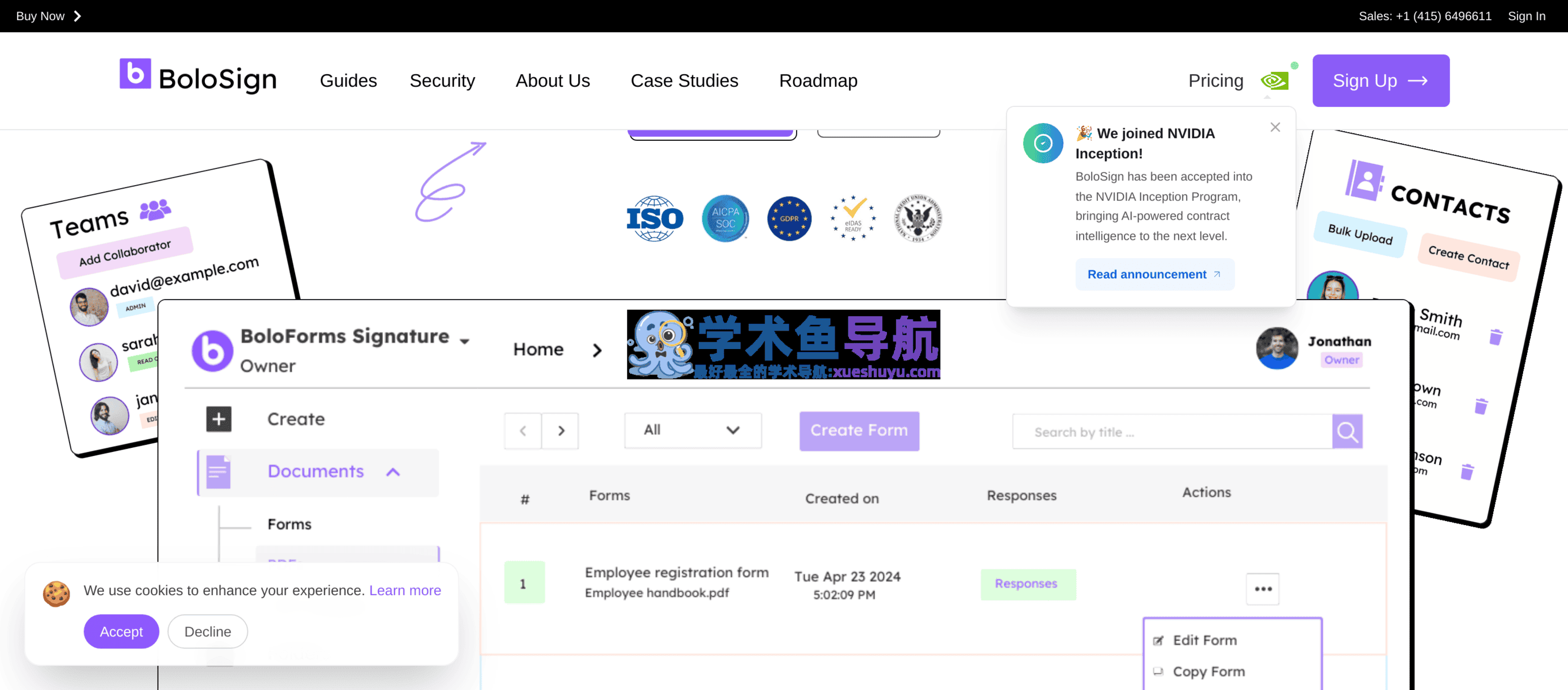The image size is (1568, 690).
Task: Click Create in the sidebar
Action: 296,419
